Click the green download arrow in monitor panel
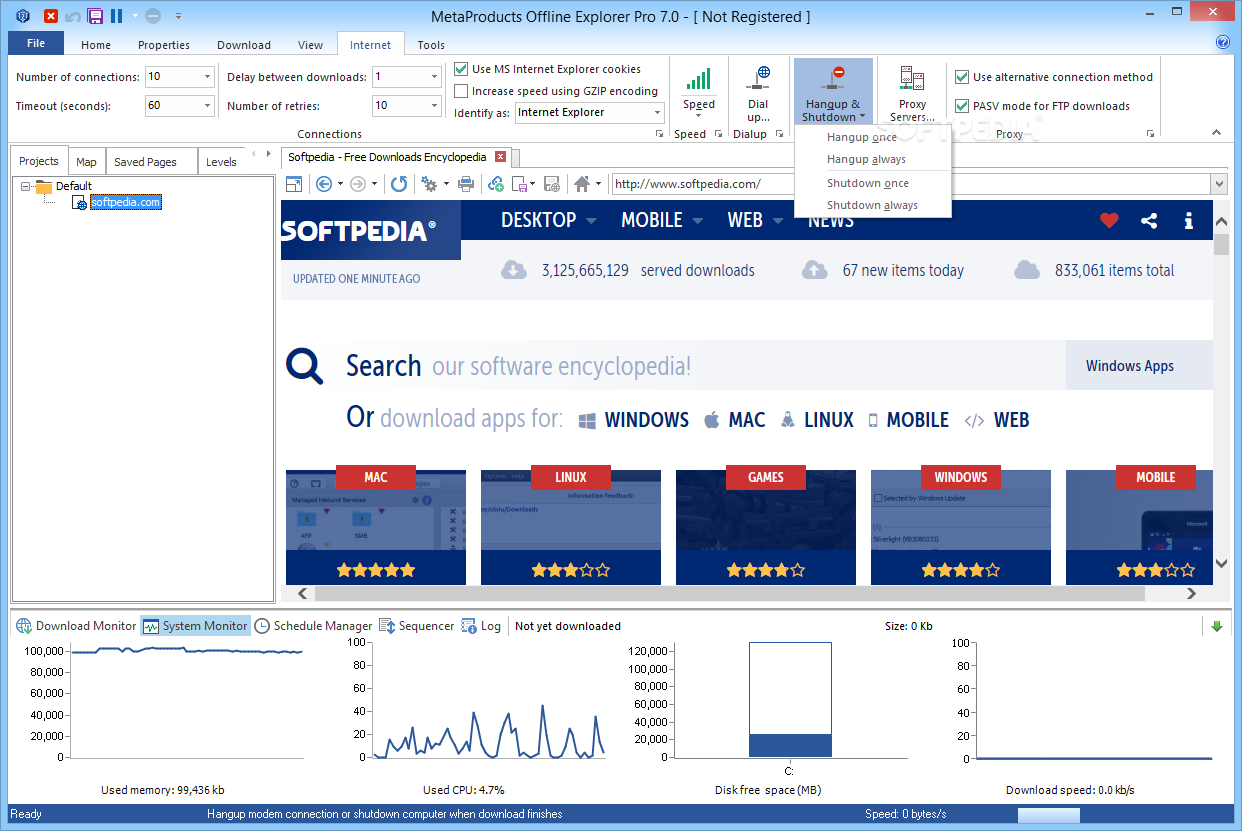The width and height of the screenshot is (1242, 831). [1217, 626]
